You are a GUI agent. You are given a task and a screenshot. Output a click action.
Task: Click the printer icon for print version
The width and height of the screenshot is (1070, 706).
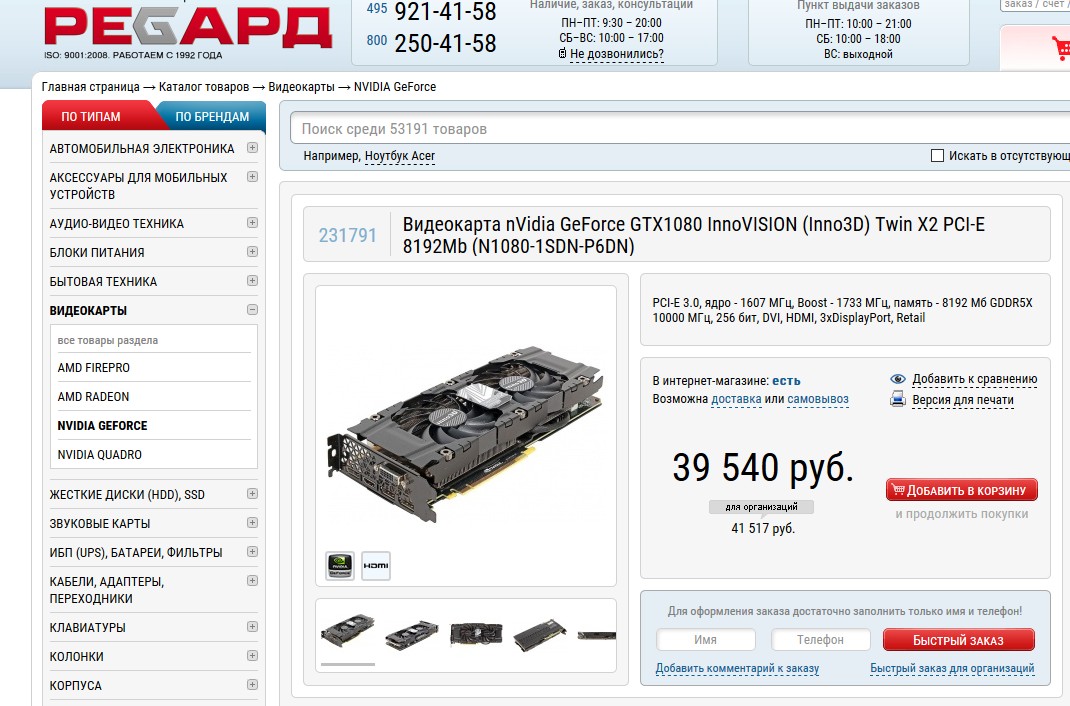pyautogui.click(x=898, y=400)
